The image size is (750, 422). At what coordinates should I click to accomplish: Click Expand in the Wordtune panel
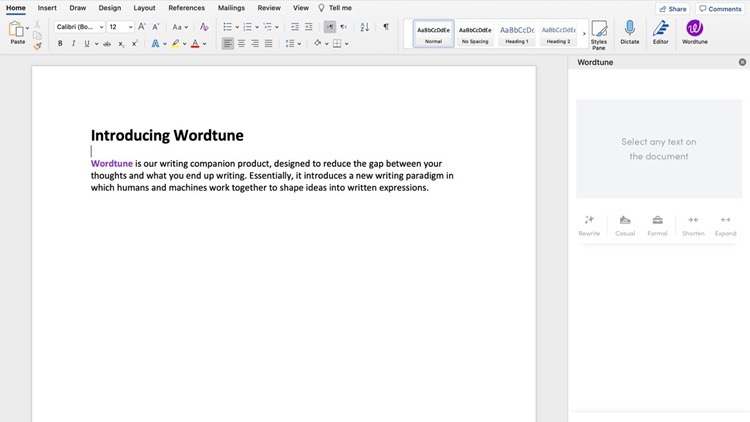(x=726, y=225)
